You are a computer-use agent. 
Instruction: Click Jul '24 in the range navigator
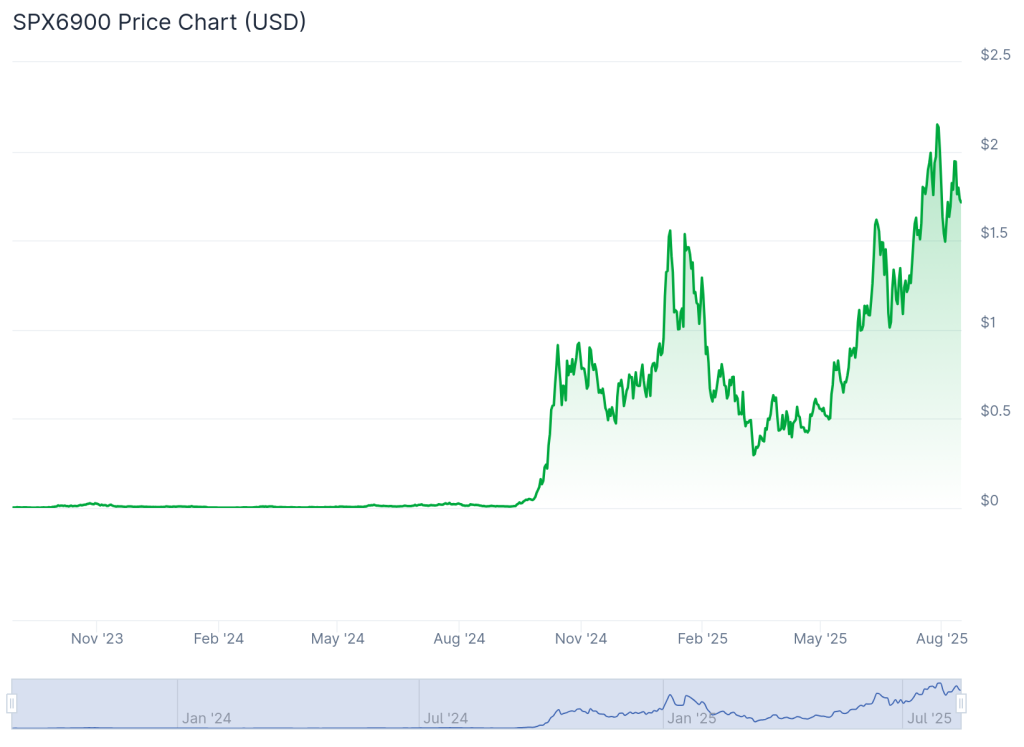[x=446, y=718]
